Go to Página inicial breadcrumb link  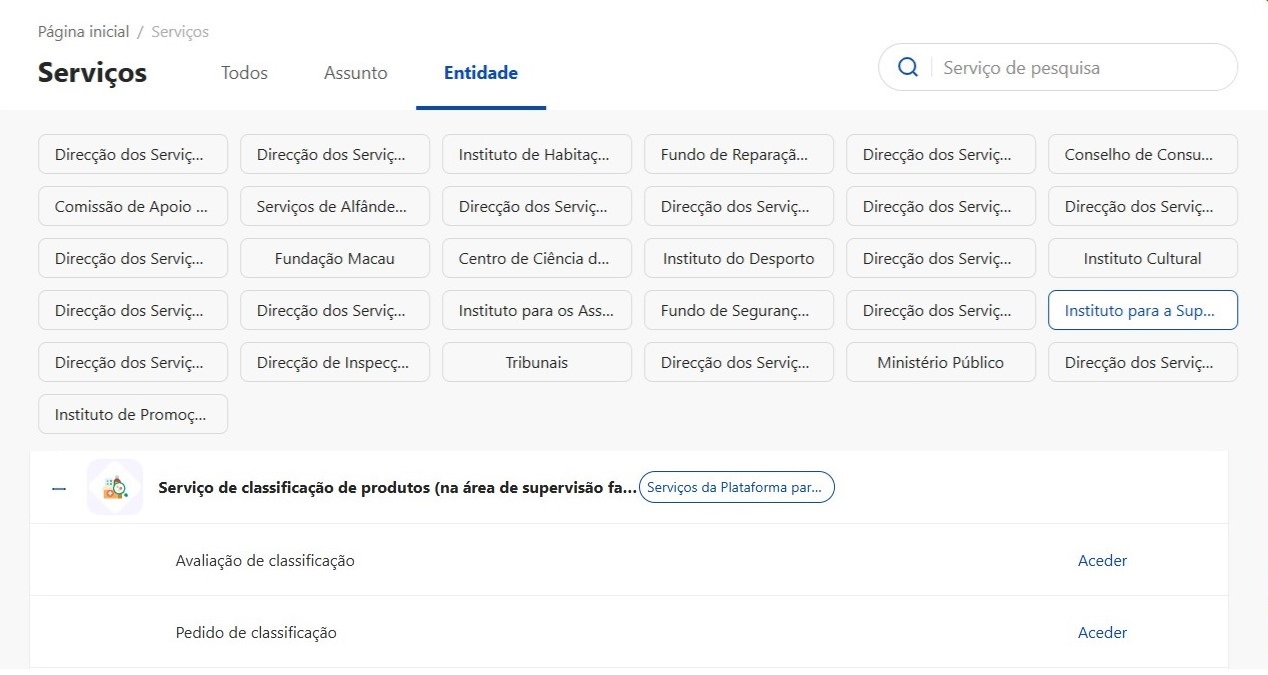point(83,32)
